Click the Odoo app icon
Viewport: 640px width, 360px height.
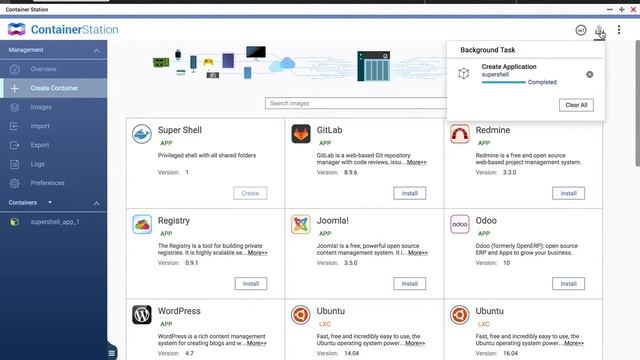pyautogui.click(x=460, y=224)
